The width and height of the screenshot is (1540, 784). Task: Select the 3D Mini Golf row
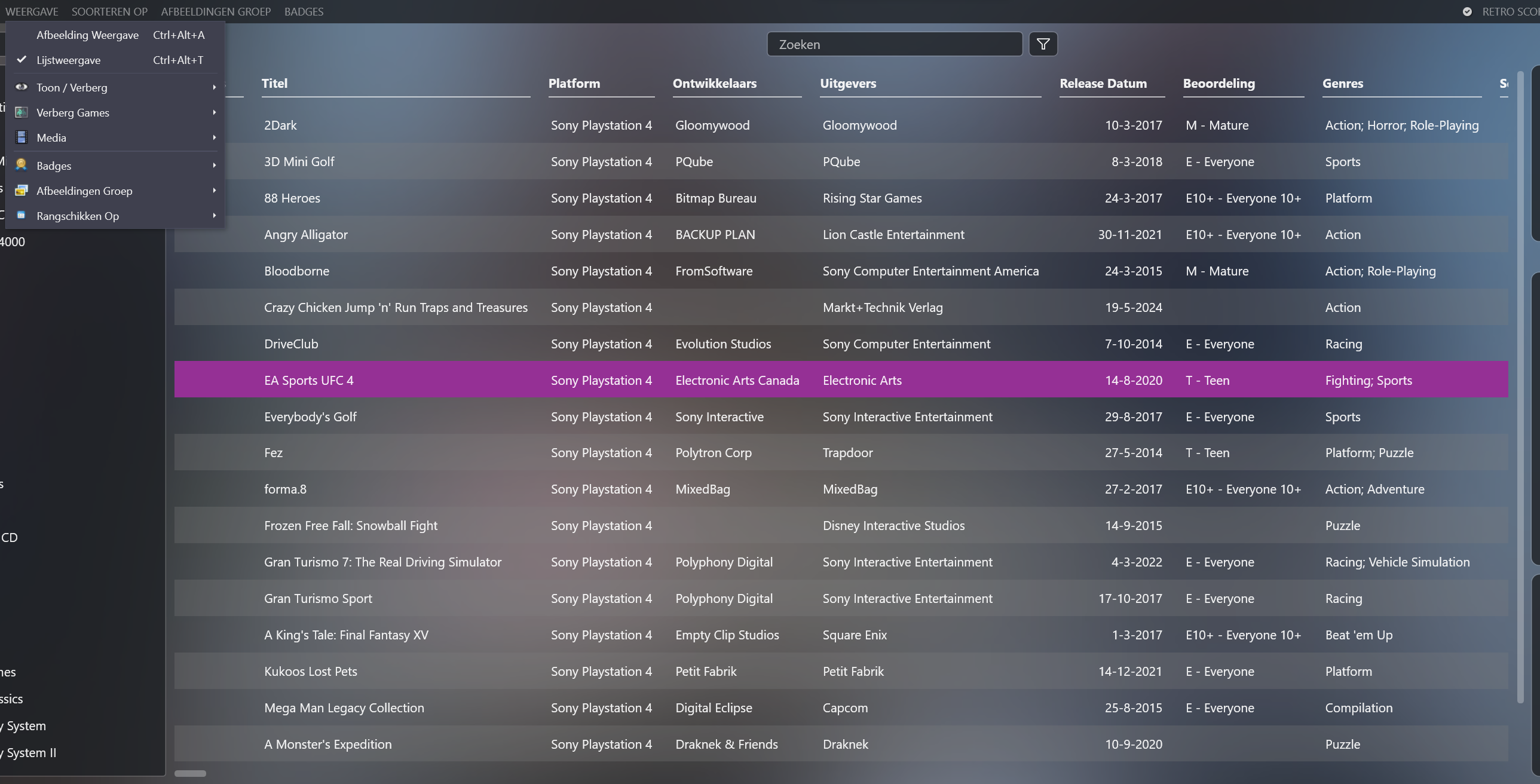pos(841,161)
